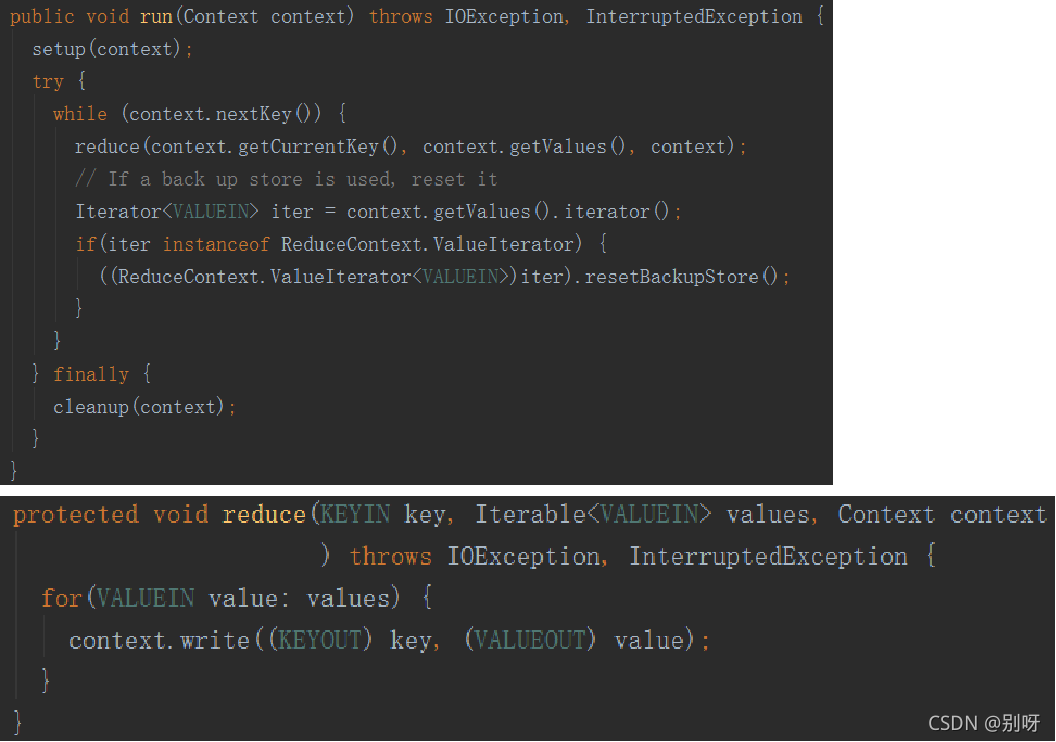
Task: Click the 'for' keyword in the loop
Action: [x=61, y=598]
